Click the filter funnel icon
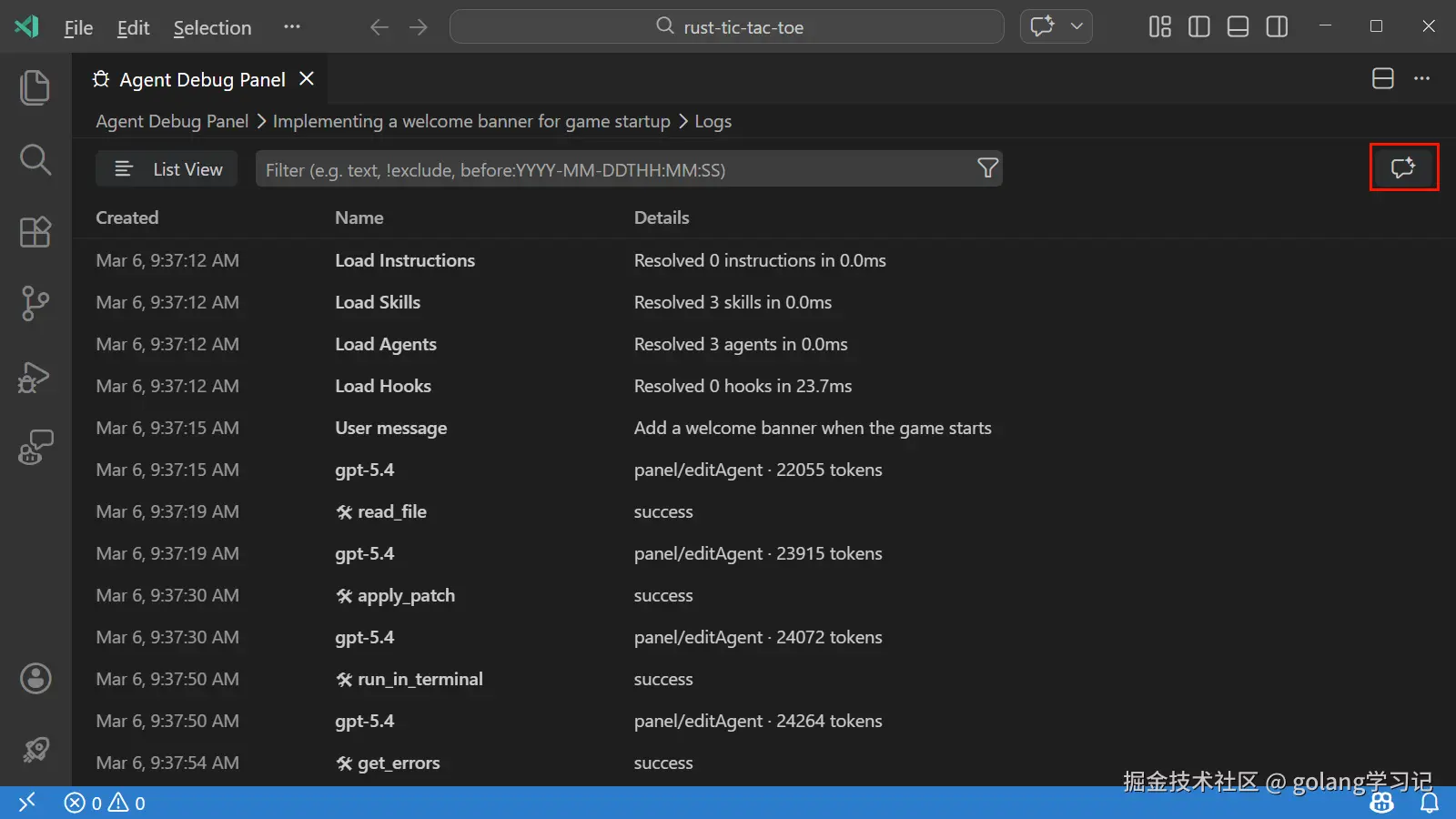The image size is (1456, 819). pyautogui.click(x=987, y=168)
